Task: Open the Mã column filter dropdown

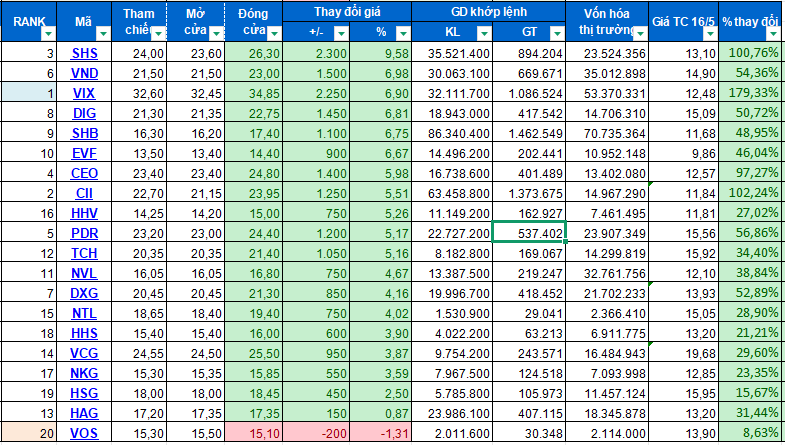Action: click(x=103, y=34)
